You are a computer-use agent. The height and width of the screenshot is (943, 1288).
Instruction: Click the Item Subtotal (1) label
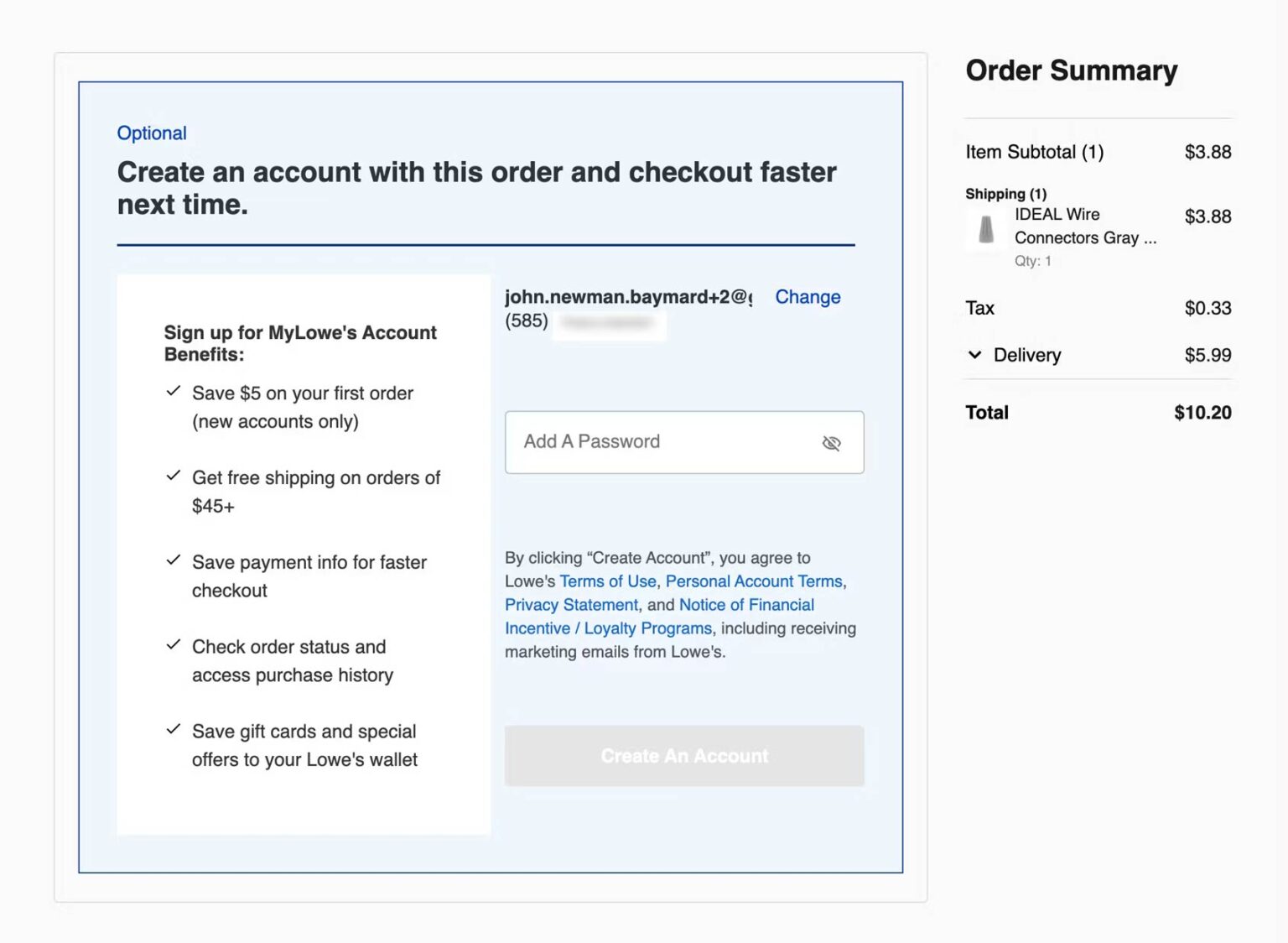click(x=1034, y=152)
